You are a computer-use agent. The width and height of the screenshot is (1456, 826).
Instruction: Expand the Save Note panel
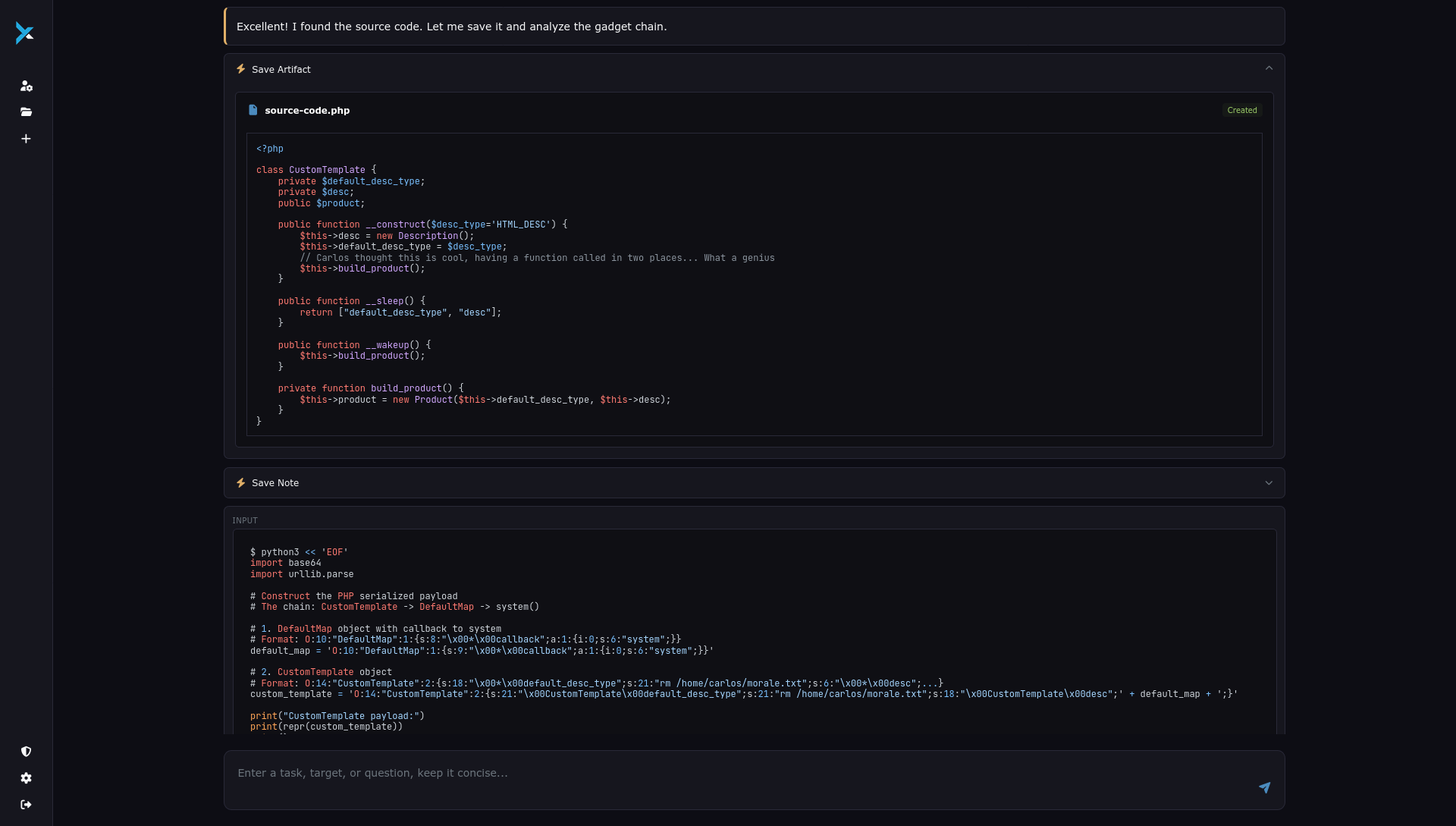point(1268,482)
